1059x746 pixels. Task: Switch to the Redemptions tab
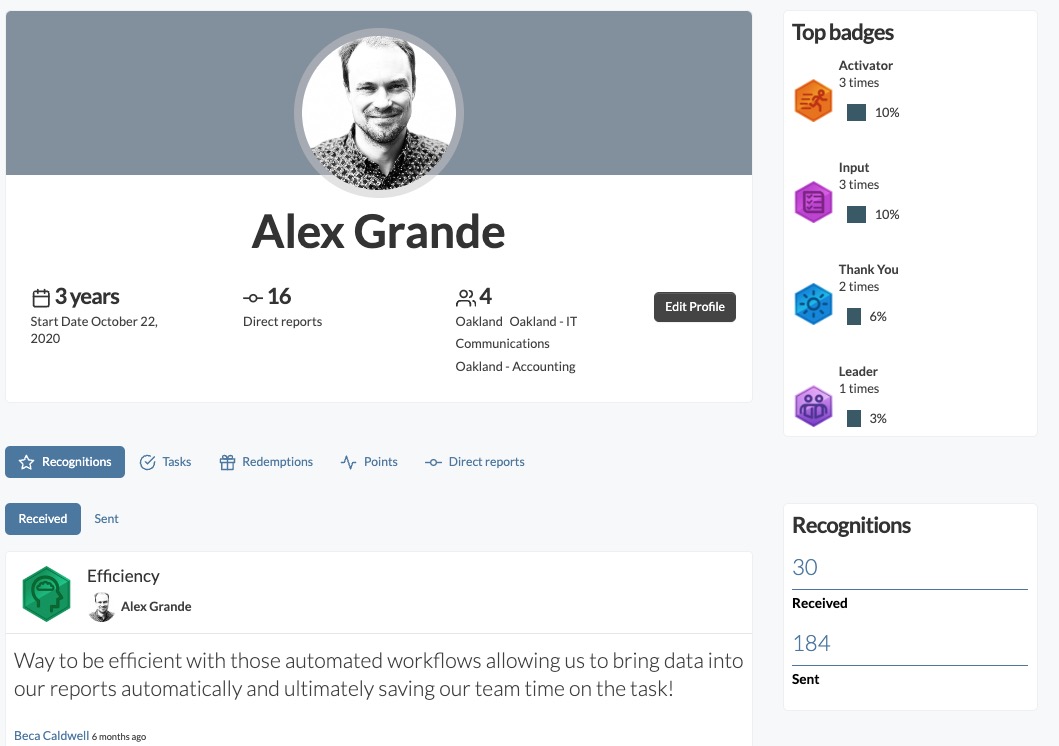[x=266, y=462]
